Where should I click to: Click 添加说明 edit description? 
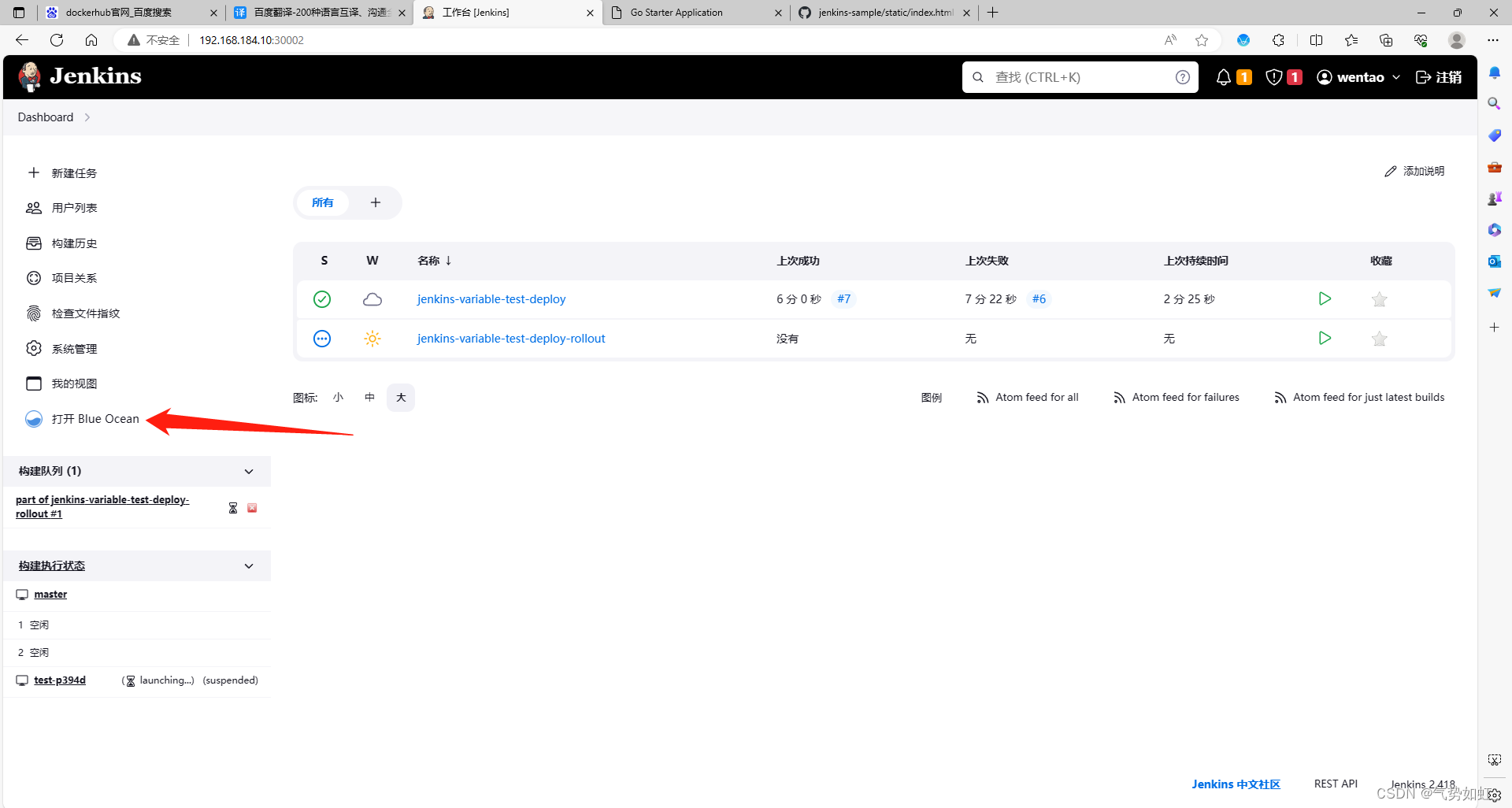pos(1415,171)
